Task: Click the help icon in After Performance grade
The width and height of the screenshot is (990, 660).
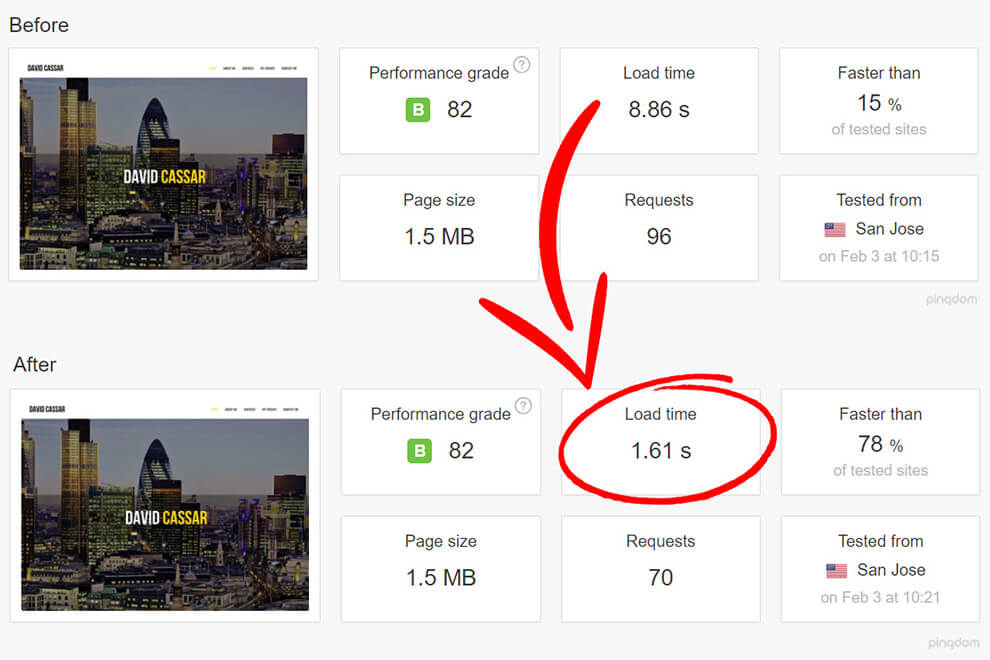Action: (522, 406)
